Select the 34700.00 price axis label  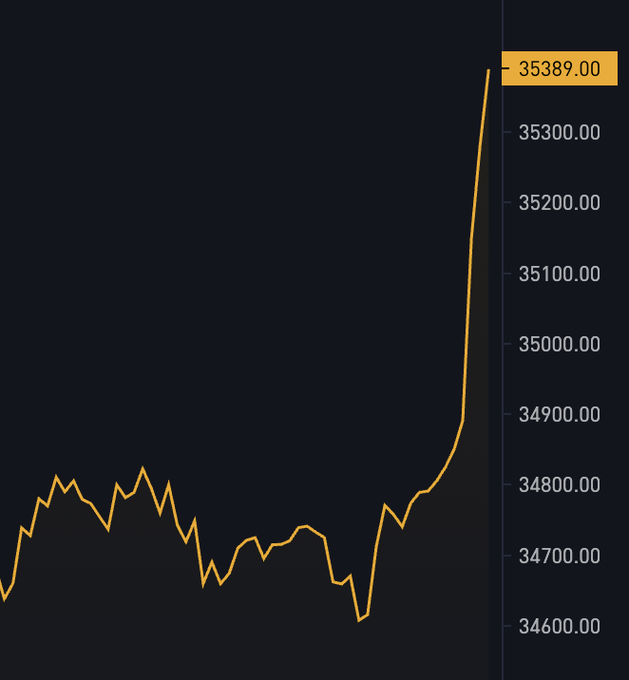click(560, 556)
